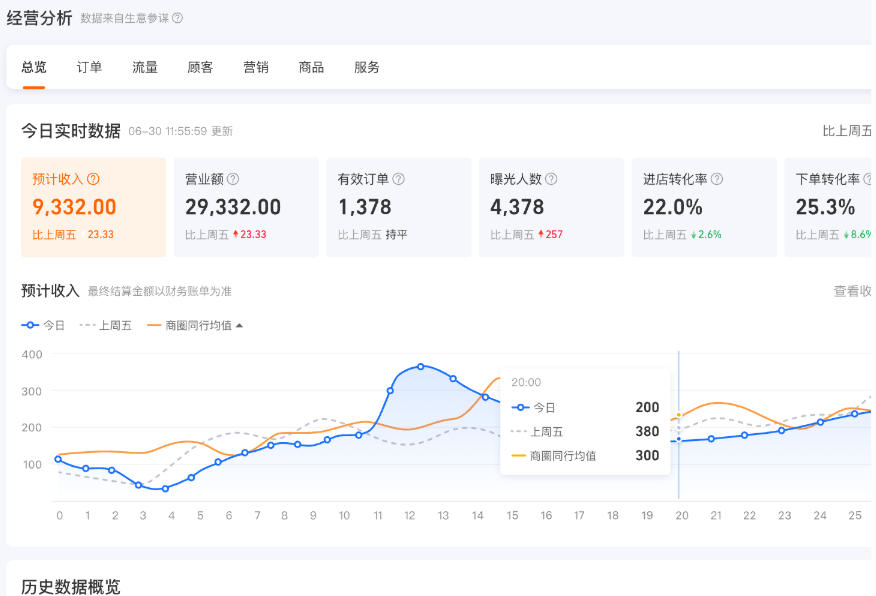Open the 有效订单 help icon

coord(400,180)
